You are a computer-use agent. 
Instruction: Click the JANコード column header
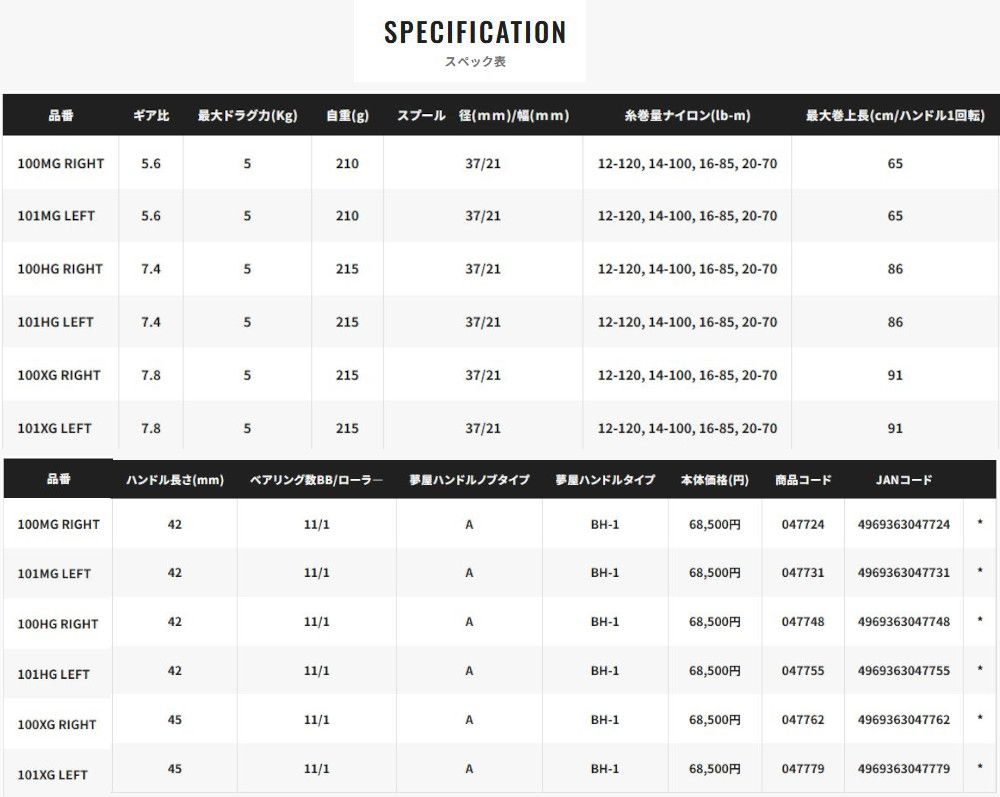tap(903, 480)
